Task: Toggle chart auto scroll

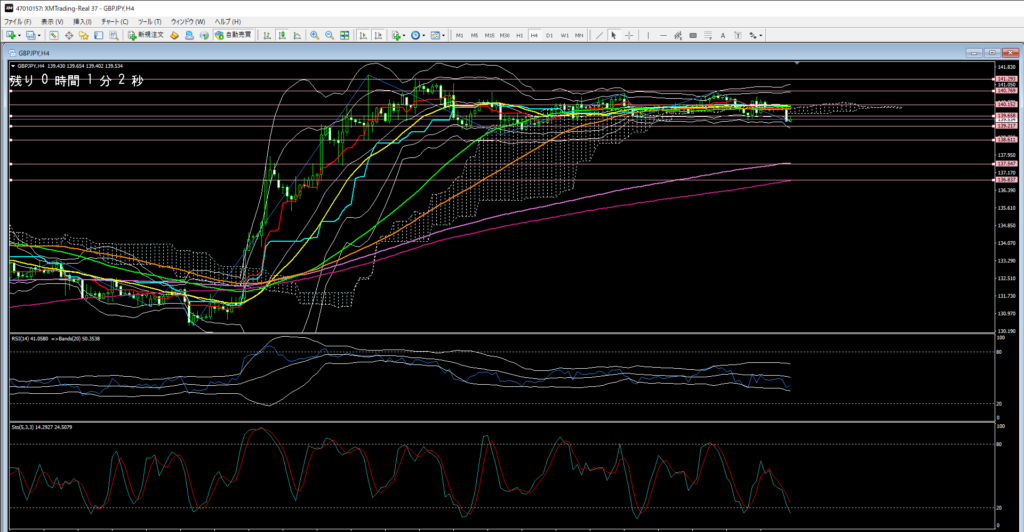Action: [x=362, y=35]
